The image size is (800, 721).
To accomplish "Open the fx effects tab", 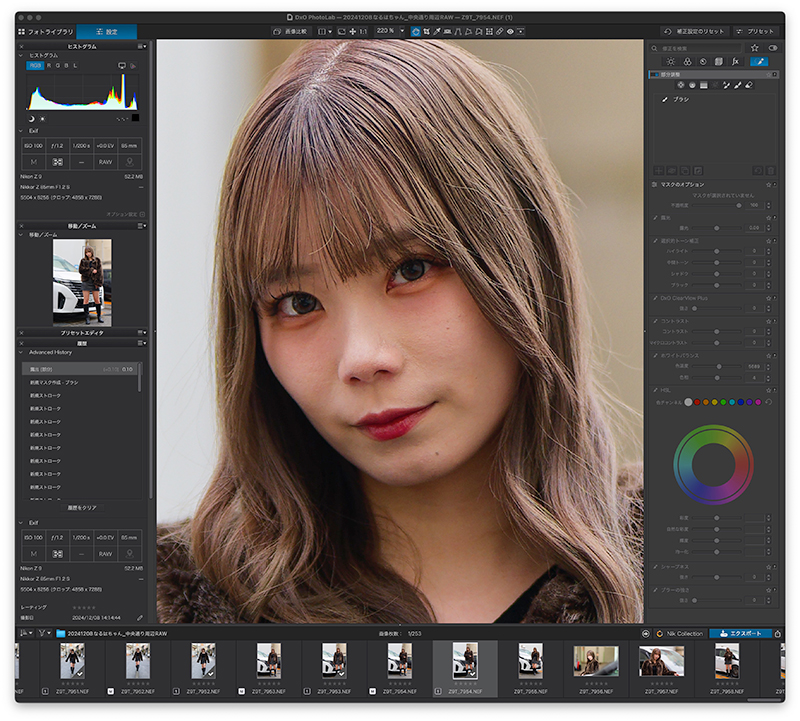I will pos(735,62).
